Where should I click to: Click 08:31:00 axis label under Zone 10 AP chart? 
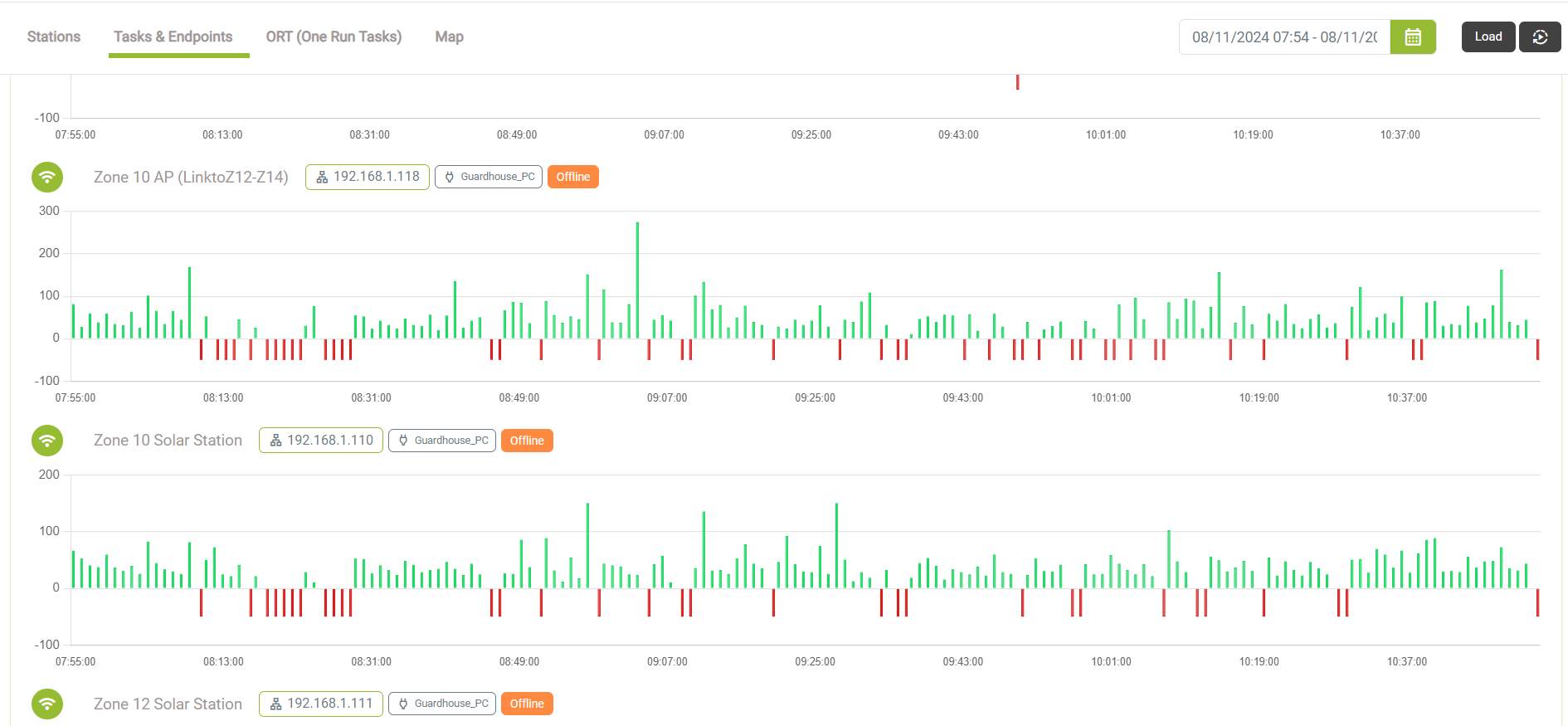pyautogui.click(x=371, y=398)
